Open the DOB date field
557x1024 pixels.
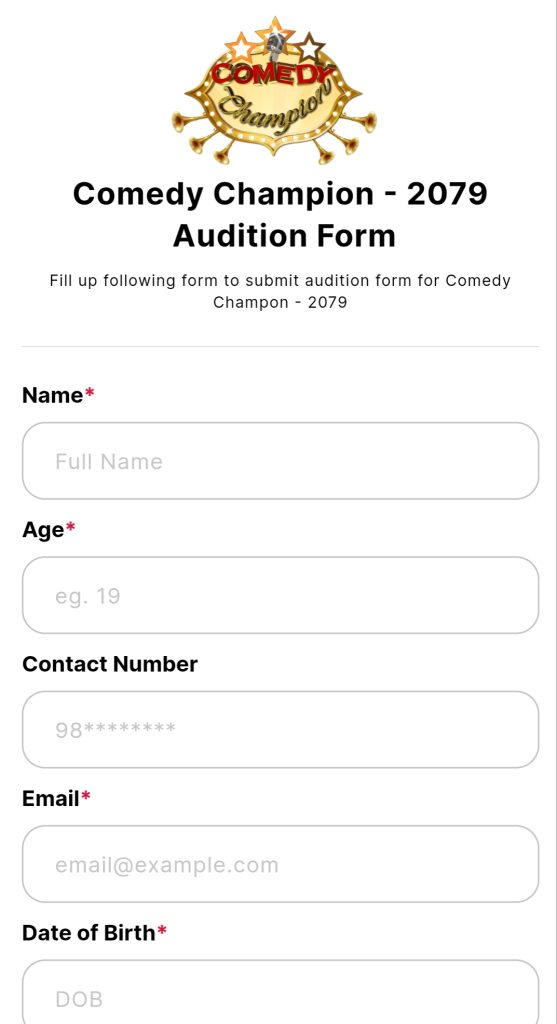(x=281, y=991)
